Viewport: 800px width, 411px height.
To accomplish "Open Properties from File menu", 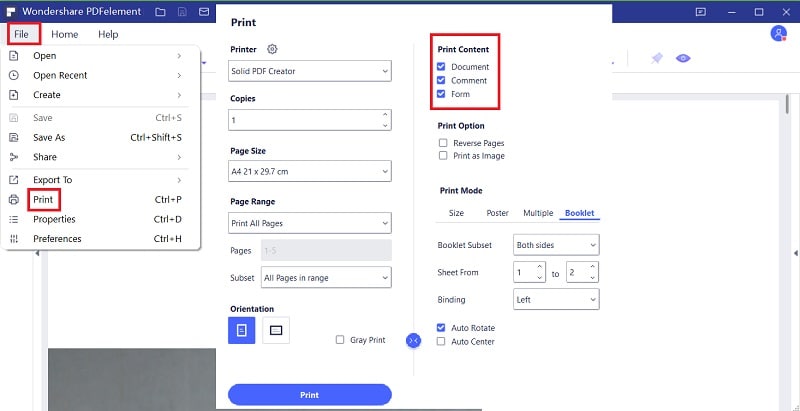I will [x=54, y=219].
